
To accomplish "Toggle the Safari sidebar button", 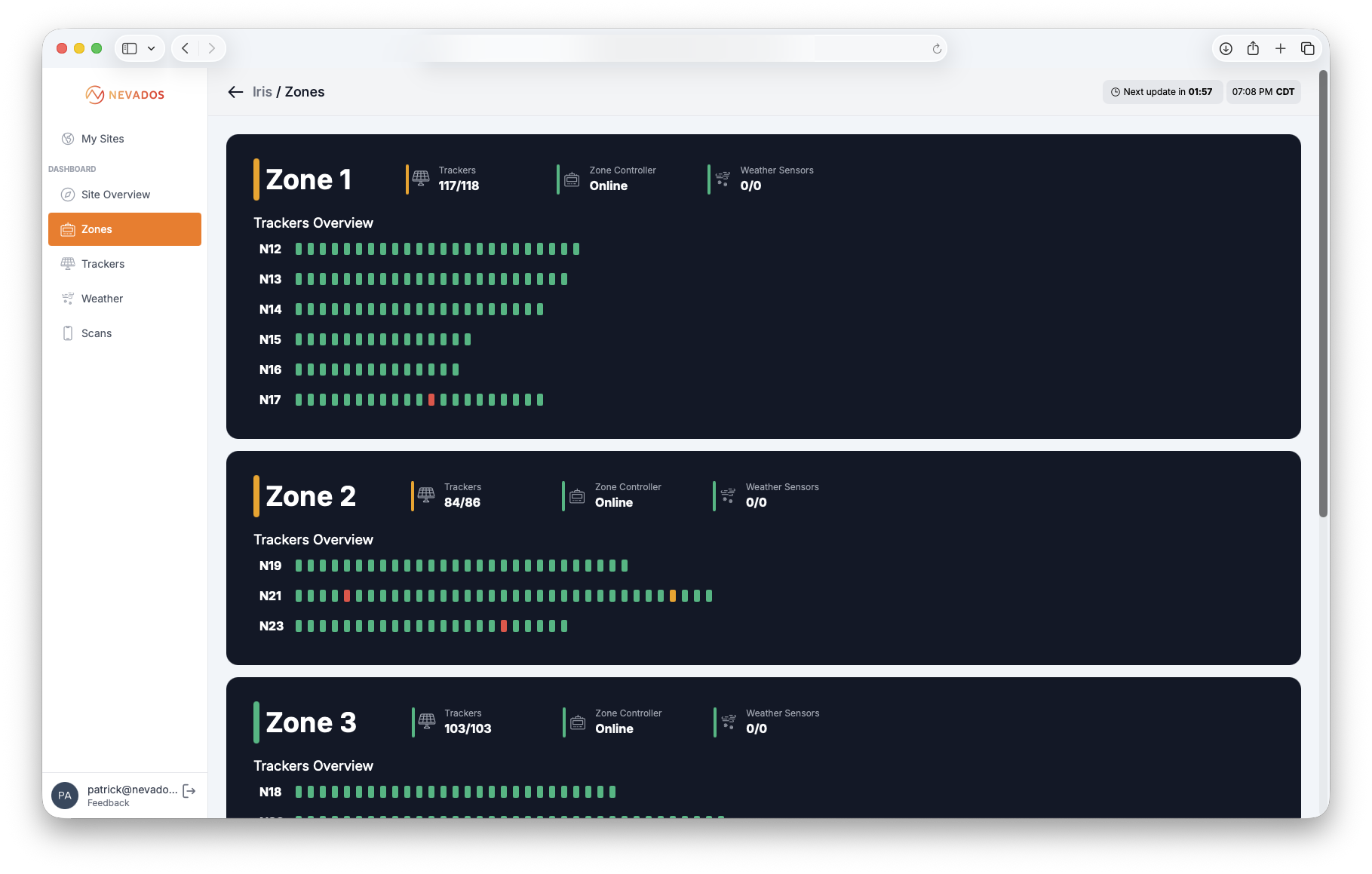I will (x=128, y=48).
